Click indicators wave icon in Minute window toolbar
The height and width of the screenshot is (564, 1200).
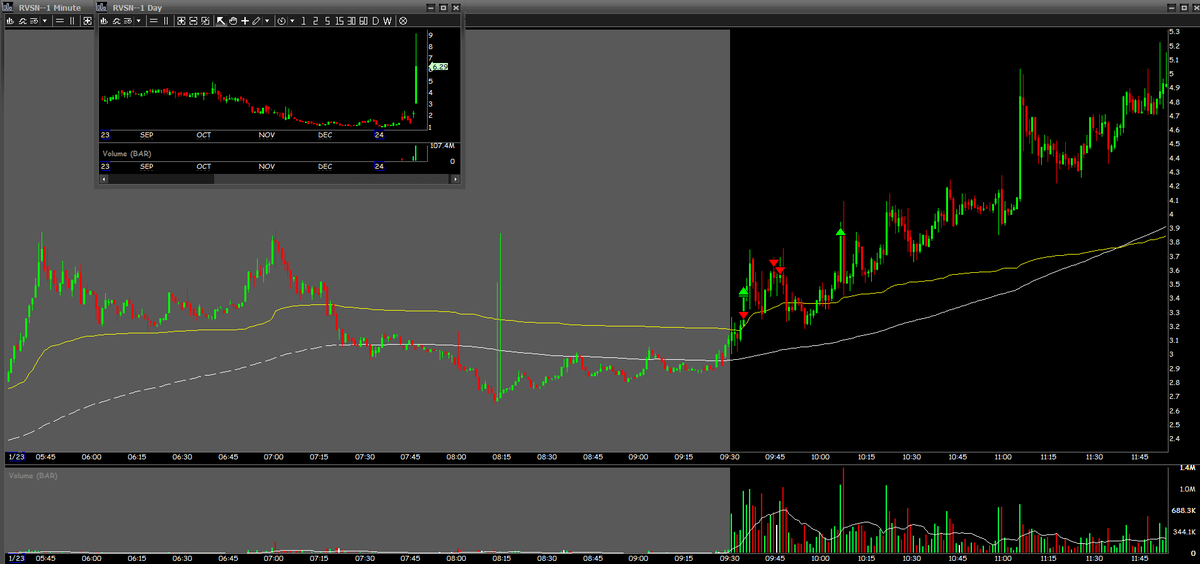(22, 20)
